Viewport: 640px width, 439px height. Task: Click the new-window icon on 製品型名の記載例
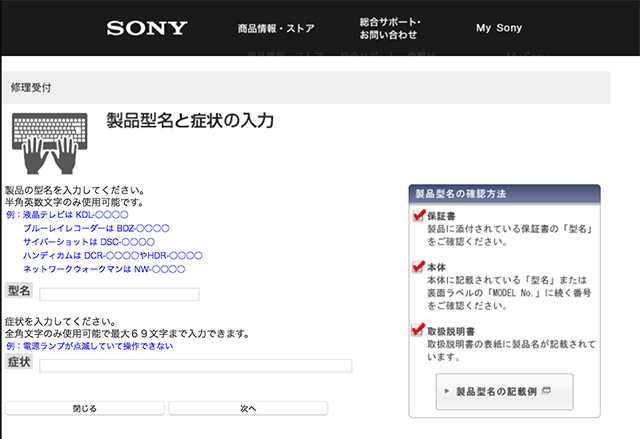click(x=546, y=390)
